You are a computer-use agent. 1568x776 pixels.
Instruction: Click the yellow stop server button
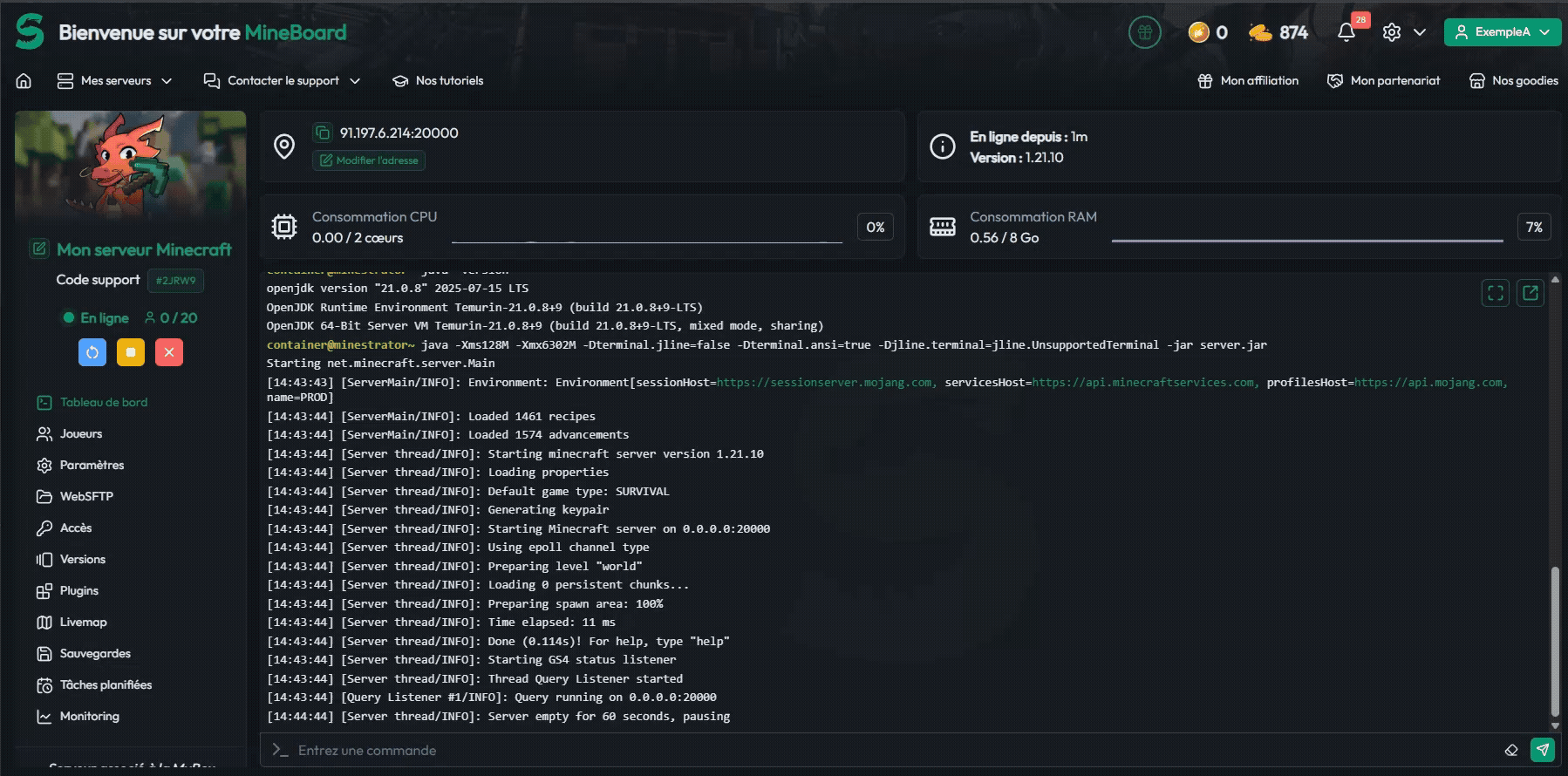pyautogui.click(x=131, y=352)
